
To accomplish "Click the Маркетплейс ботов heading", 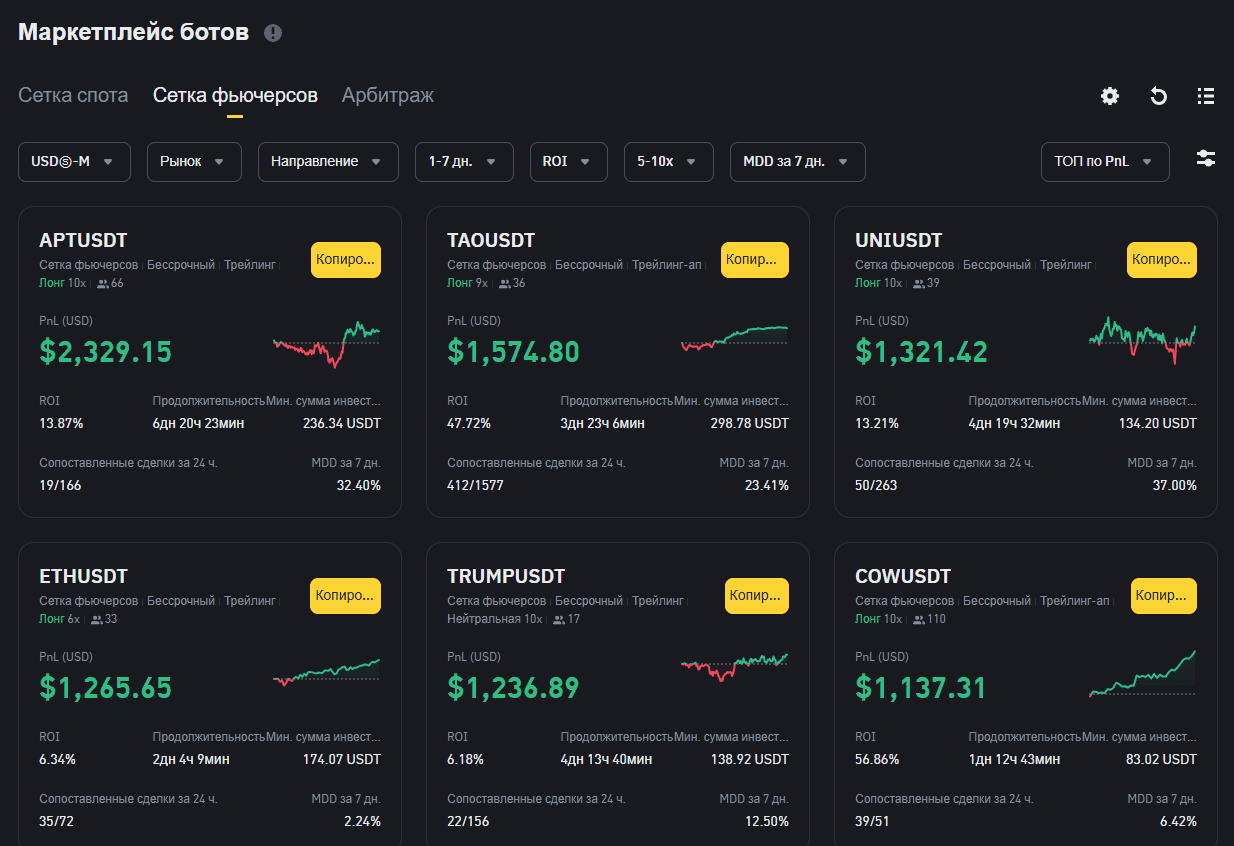I will pyautogui.click(x=133, y=32).
